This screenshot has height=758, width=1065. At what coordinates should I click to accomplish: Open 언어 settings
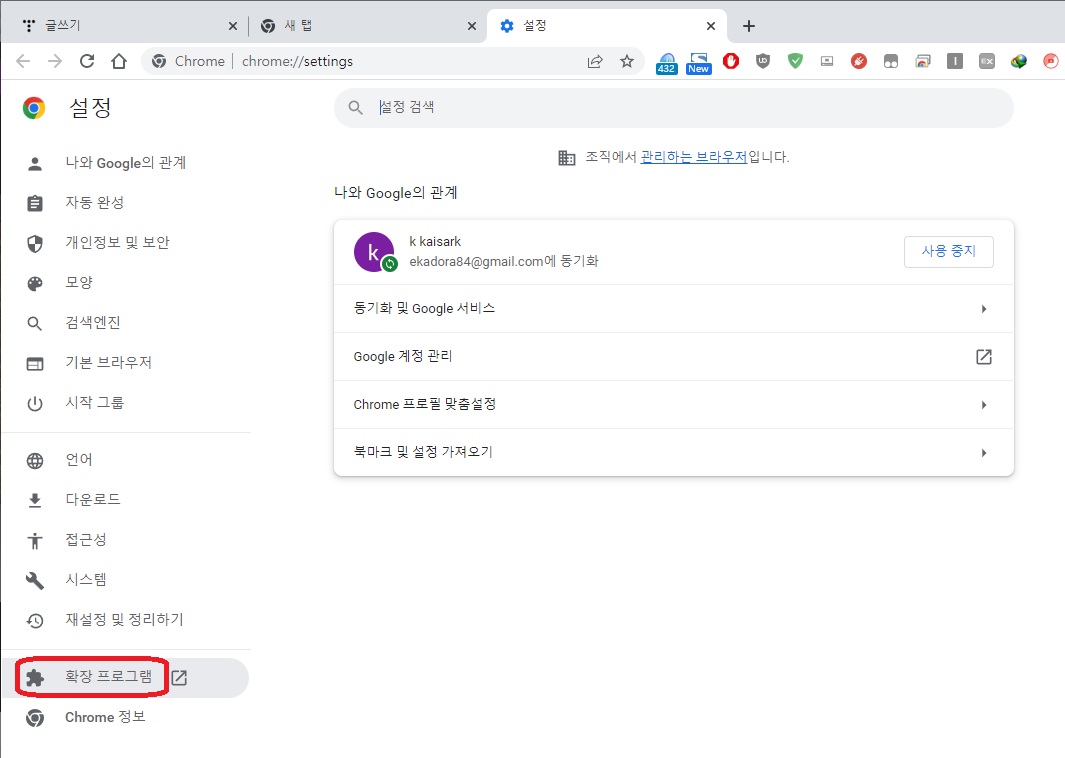pyautogui.click(x=126, y=460)
